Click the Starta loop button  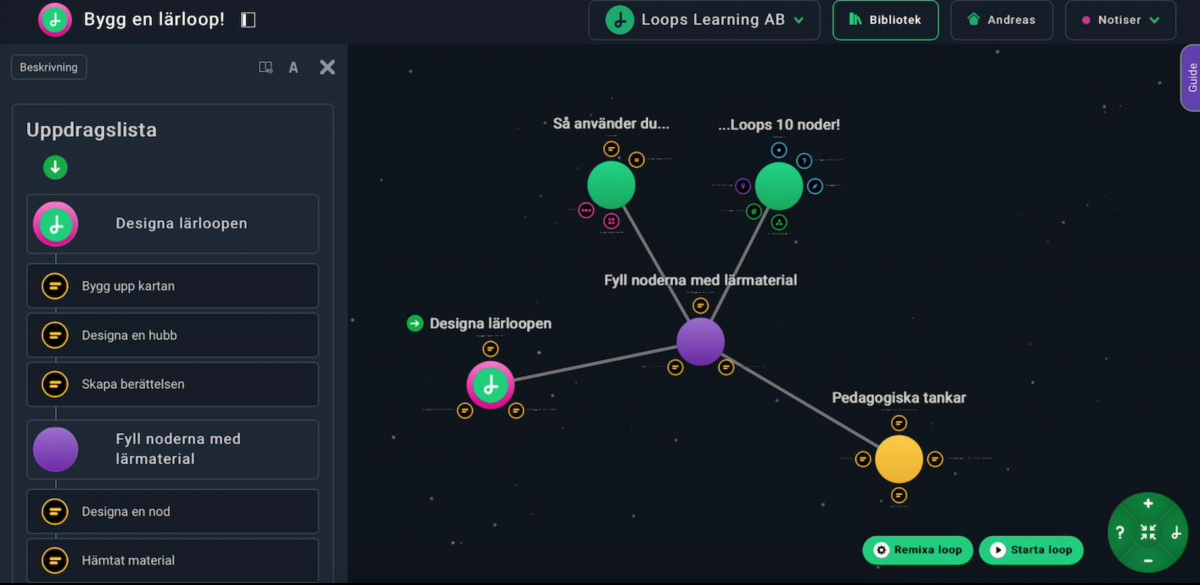coord(1031,550)
